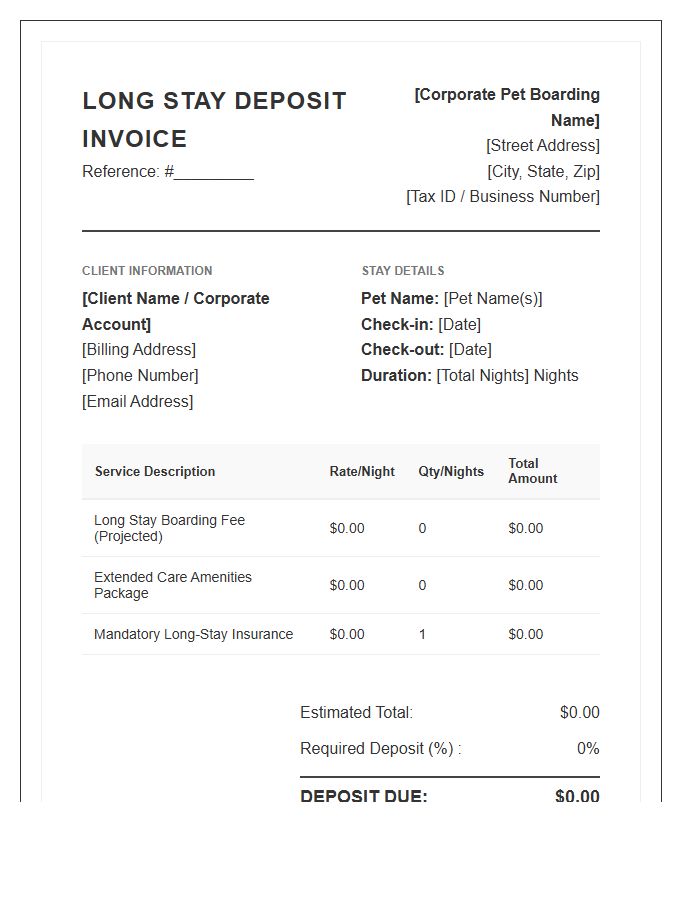The width and height of the screenshot is (700, 900).
Task: Select 'Mandatory Long-Stay Insurance' description
Action: (193, 634)
